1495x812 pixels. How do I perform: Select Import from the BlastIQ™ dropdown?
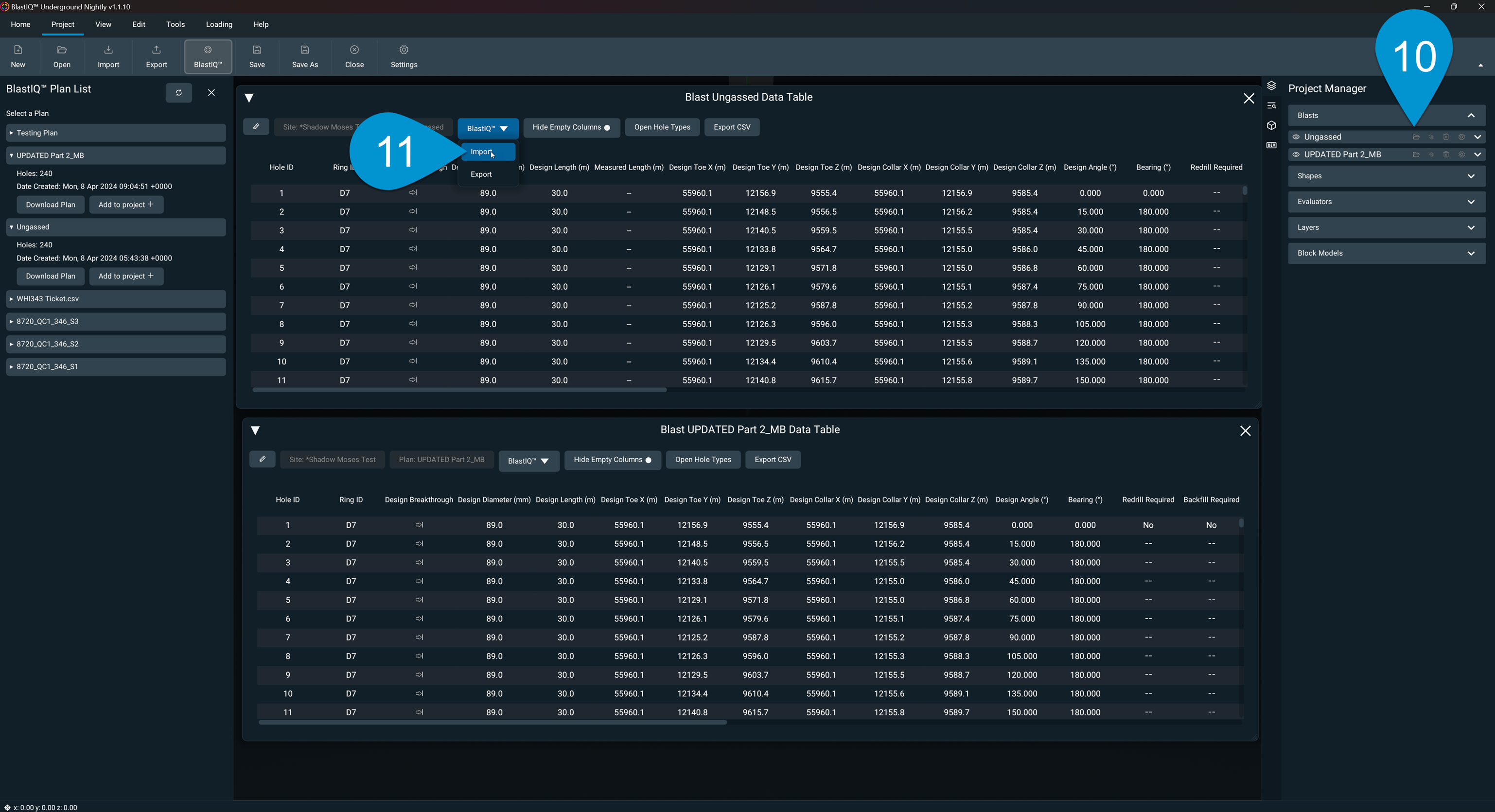point(488,152)
